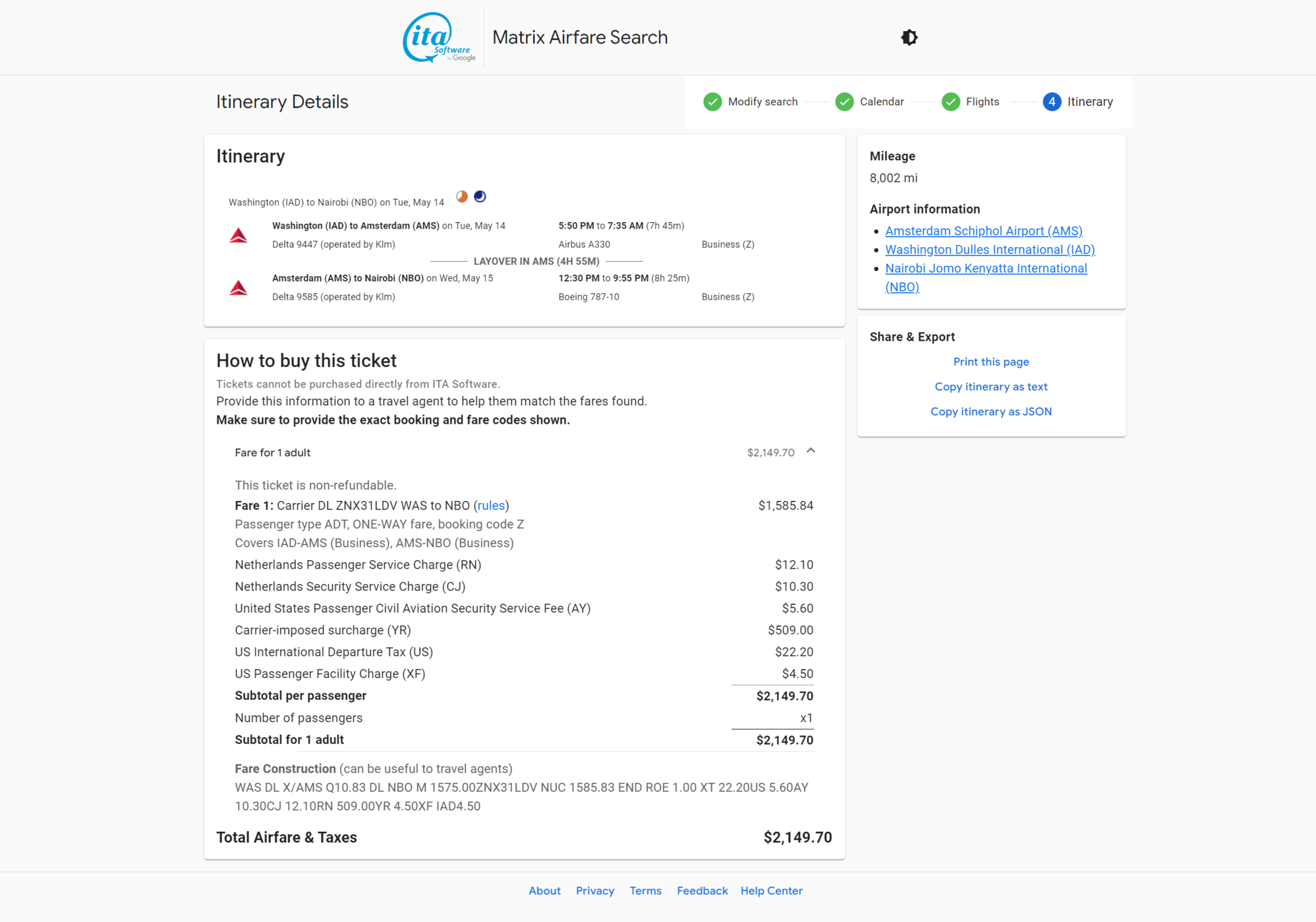The height and width of the screenshot is (922, 1316).
Task: Click the green checkmark beside Calendar
Action: [x=844, y=101]
